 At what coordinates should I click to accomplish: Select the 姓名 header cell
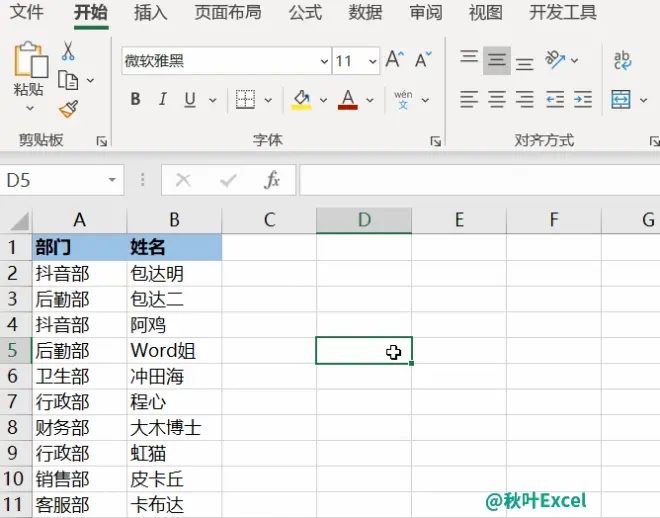(x=174, y=247)
